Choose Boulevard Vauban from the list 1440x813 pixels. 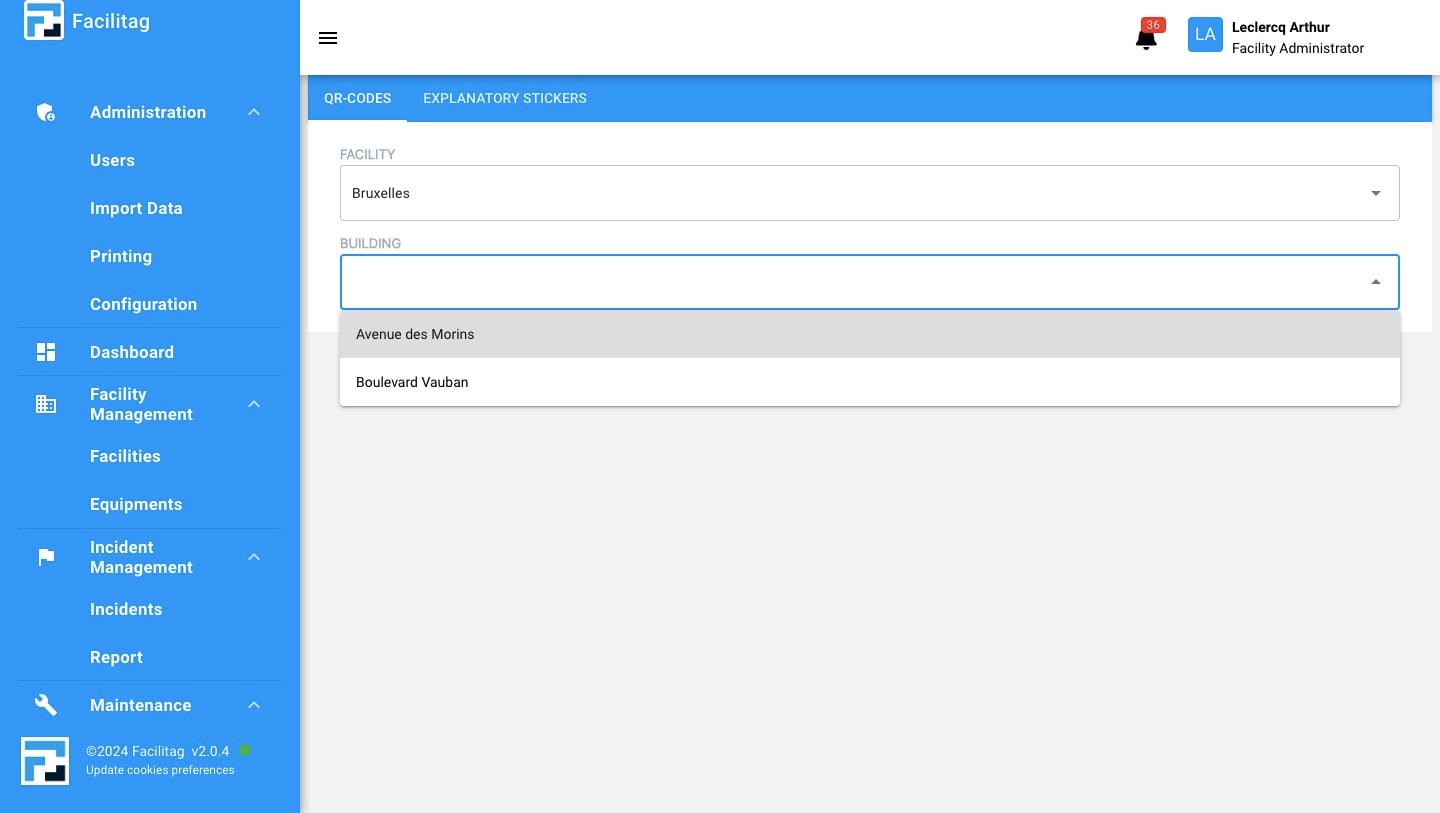point(412,382)
